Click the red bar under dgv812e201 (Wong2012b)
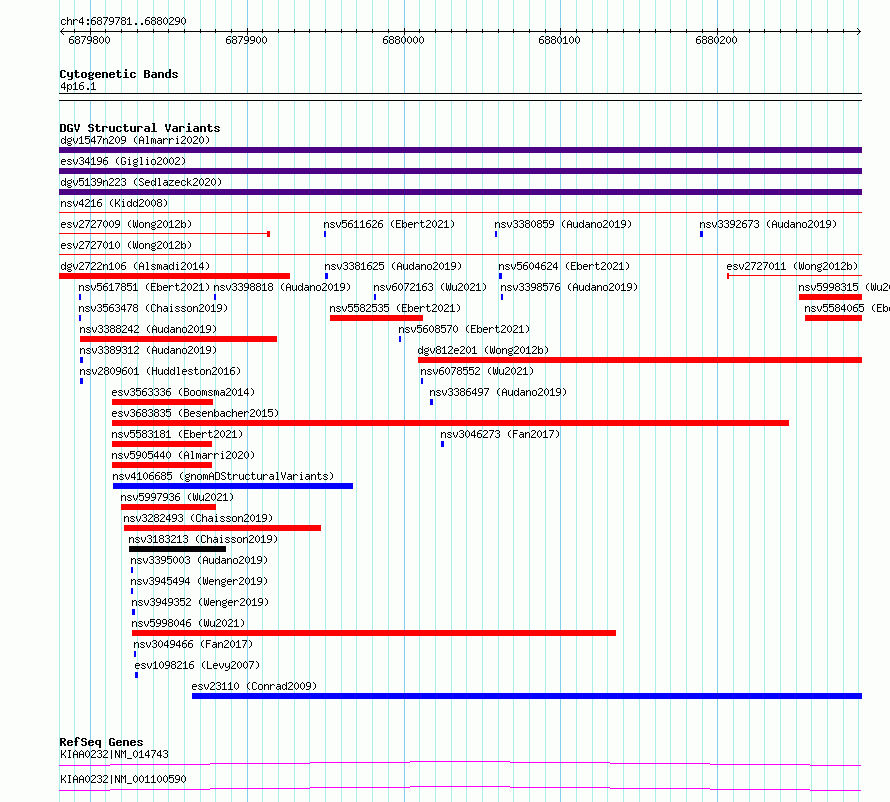The height and width of the screenshot is (802, 890). click(x=640, y=360)
